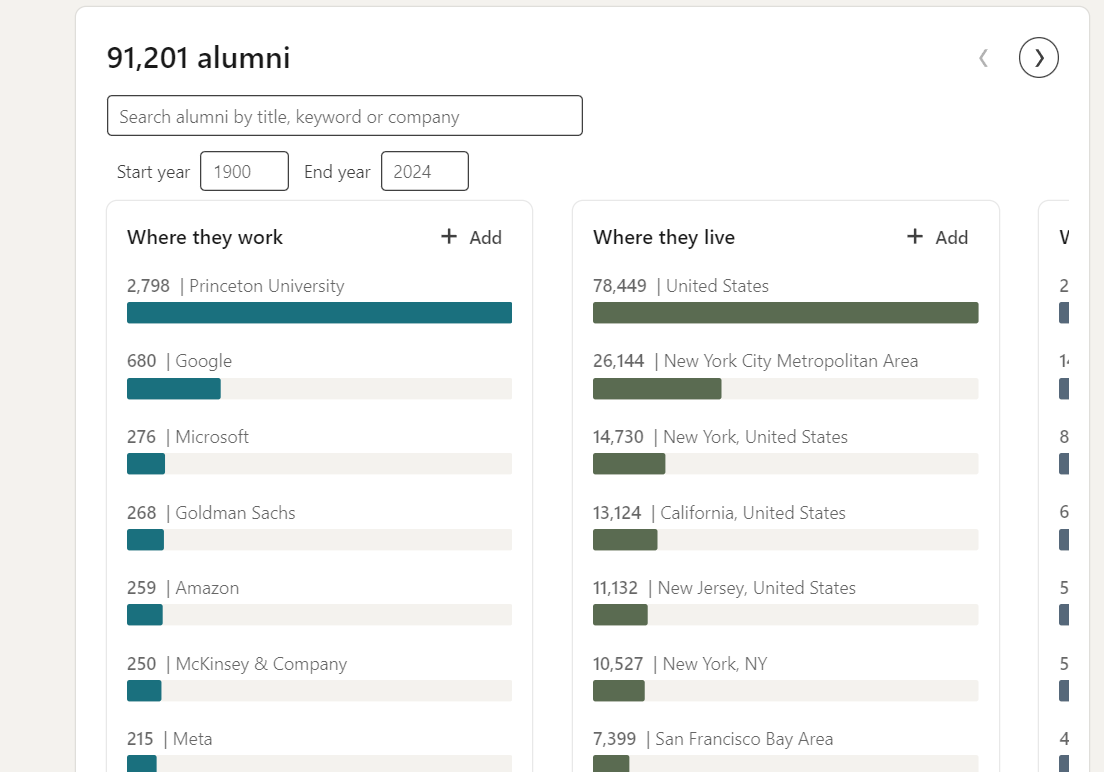1104x772 pixels.
Task: Select the Where they live panel header
Action: tap(664, 237)
